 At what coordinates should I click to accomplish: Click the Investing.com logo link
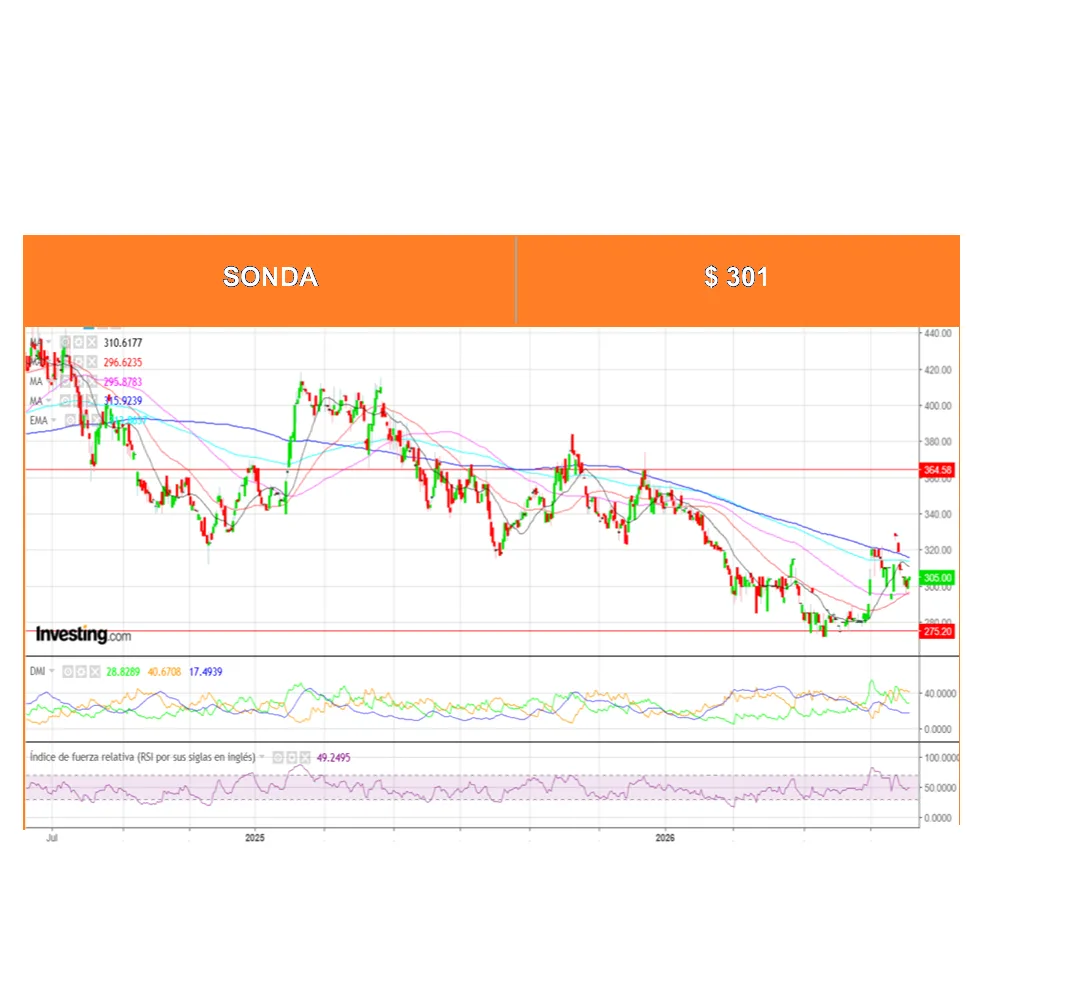click(x=83, y=635)
